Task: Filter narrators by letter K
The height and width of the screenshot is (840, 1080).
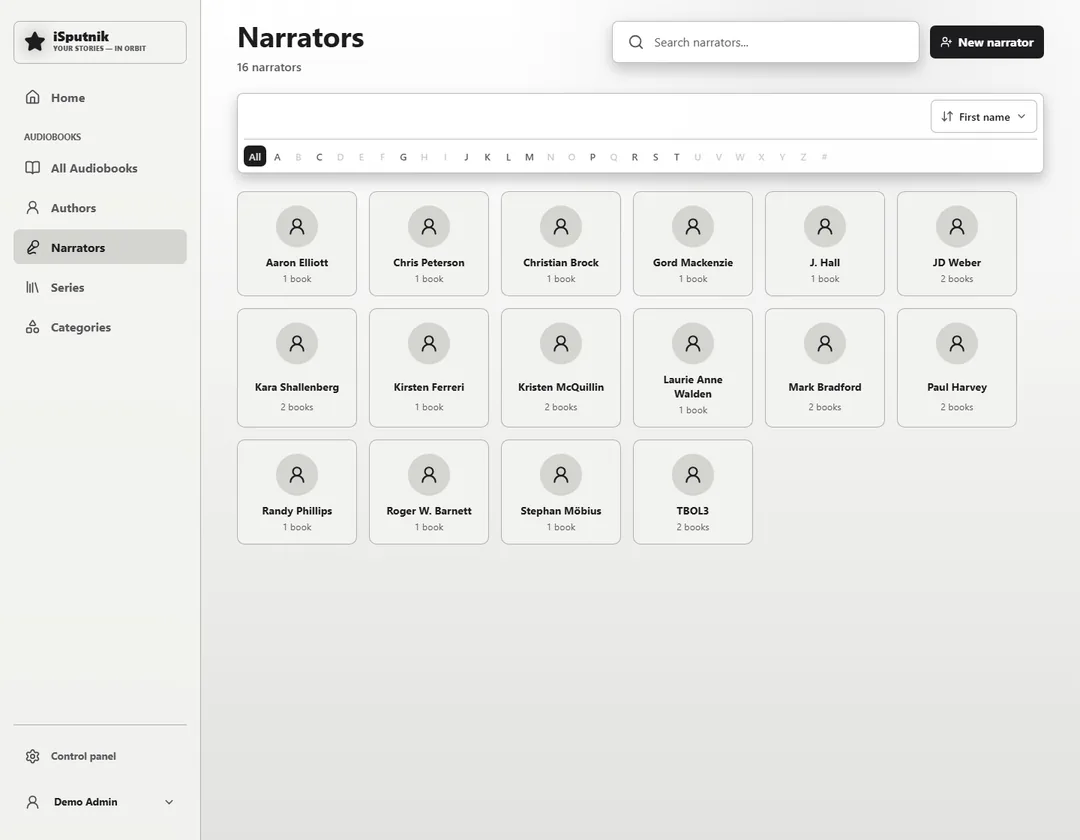Action: (487, 157)
